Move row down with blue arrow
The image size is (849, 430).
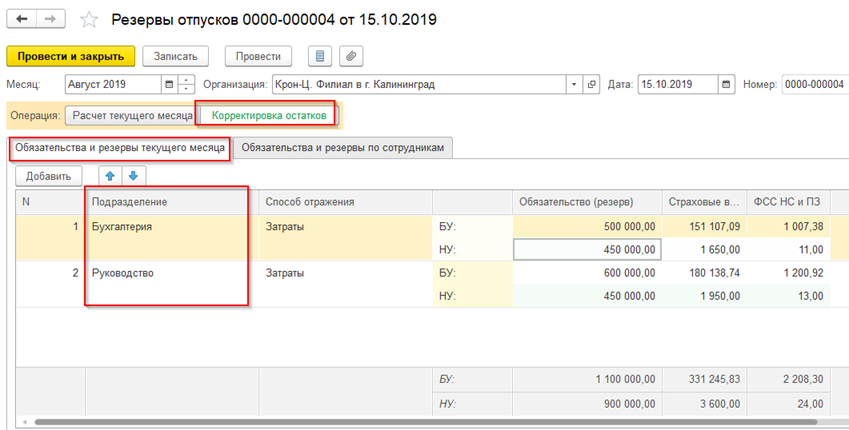tap(133, 176)
